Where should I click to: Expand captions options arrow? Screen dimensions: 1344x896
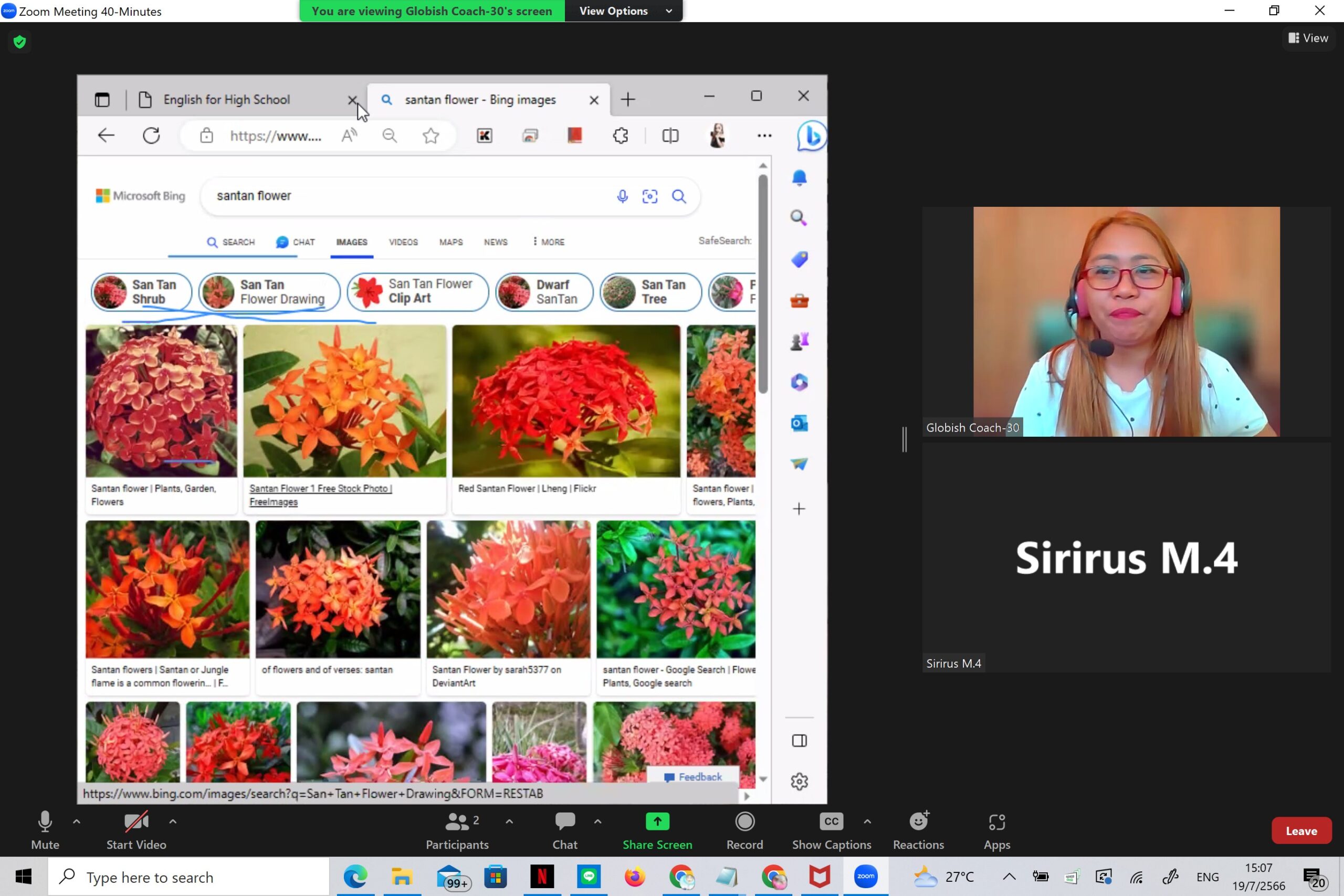(x=867, y=821)
